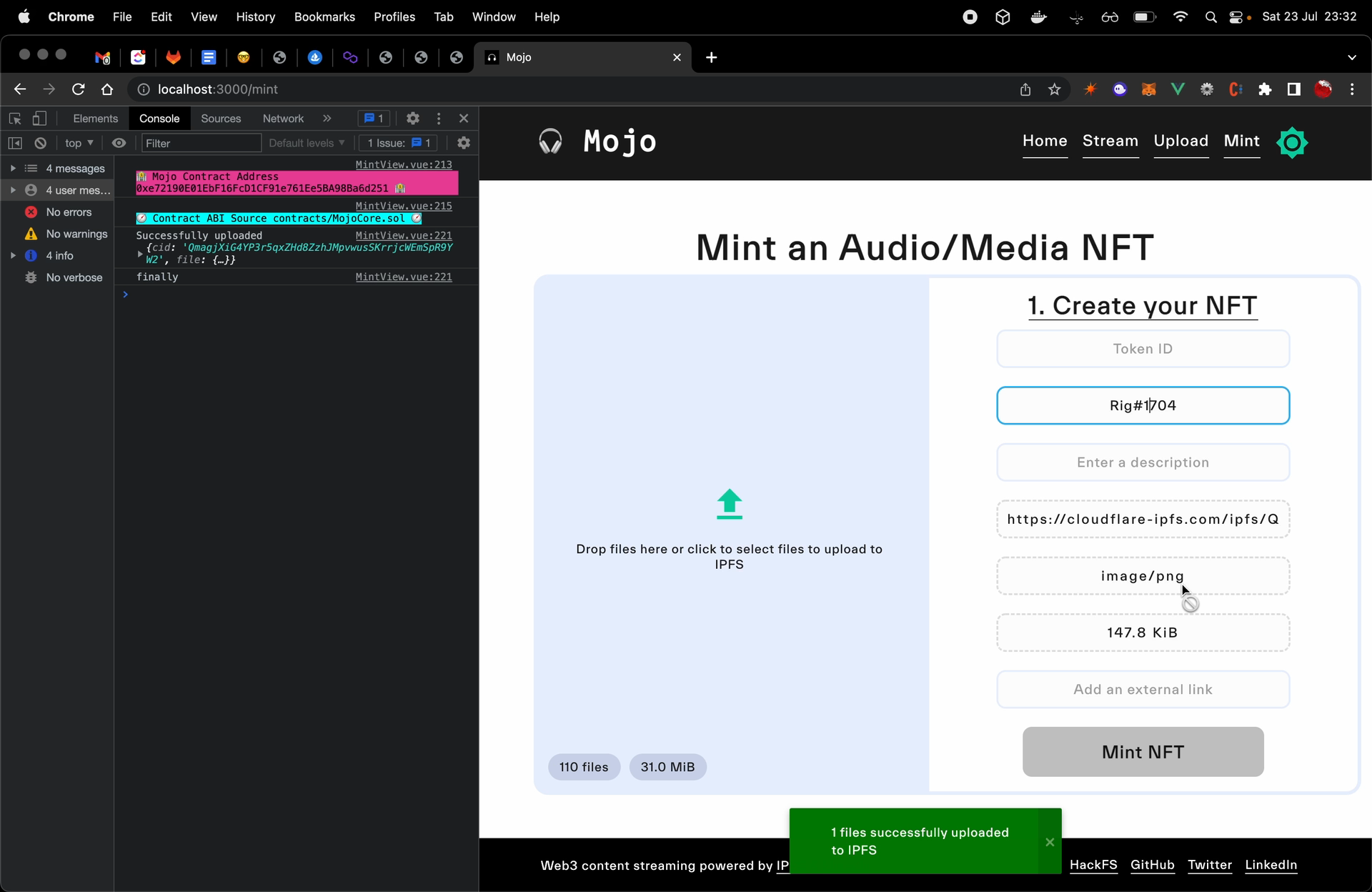
Task: Open the Wi-Fi status menu
Action: click(1180, 16)
